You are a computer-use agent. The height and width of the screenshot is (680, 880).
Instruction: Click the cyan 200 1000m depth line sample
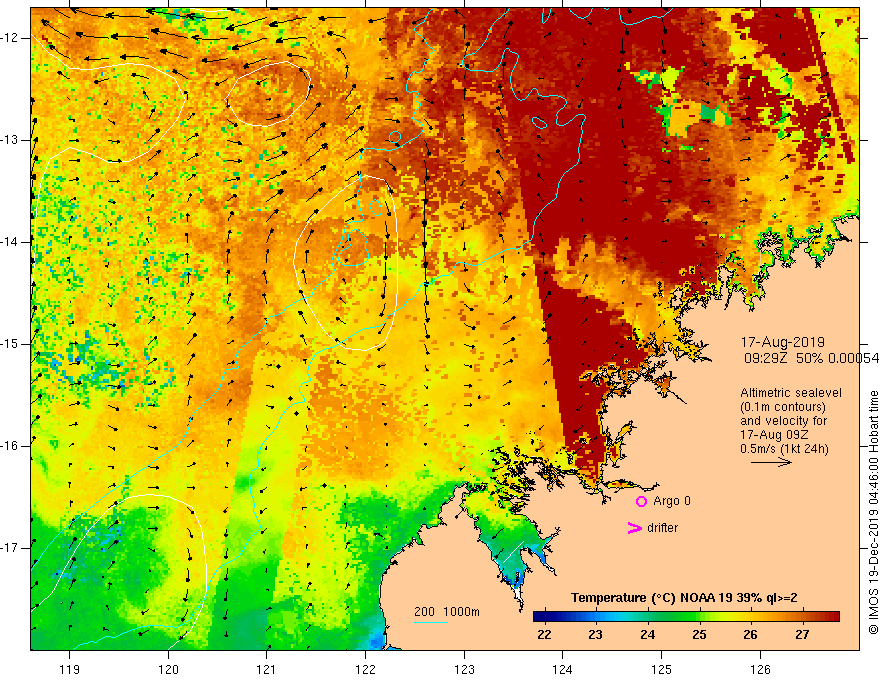tap(431, 622)
